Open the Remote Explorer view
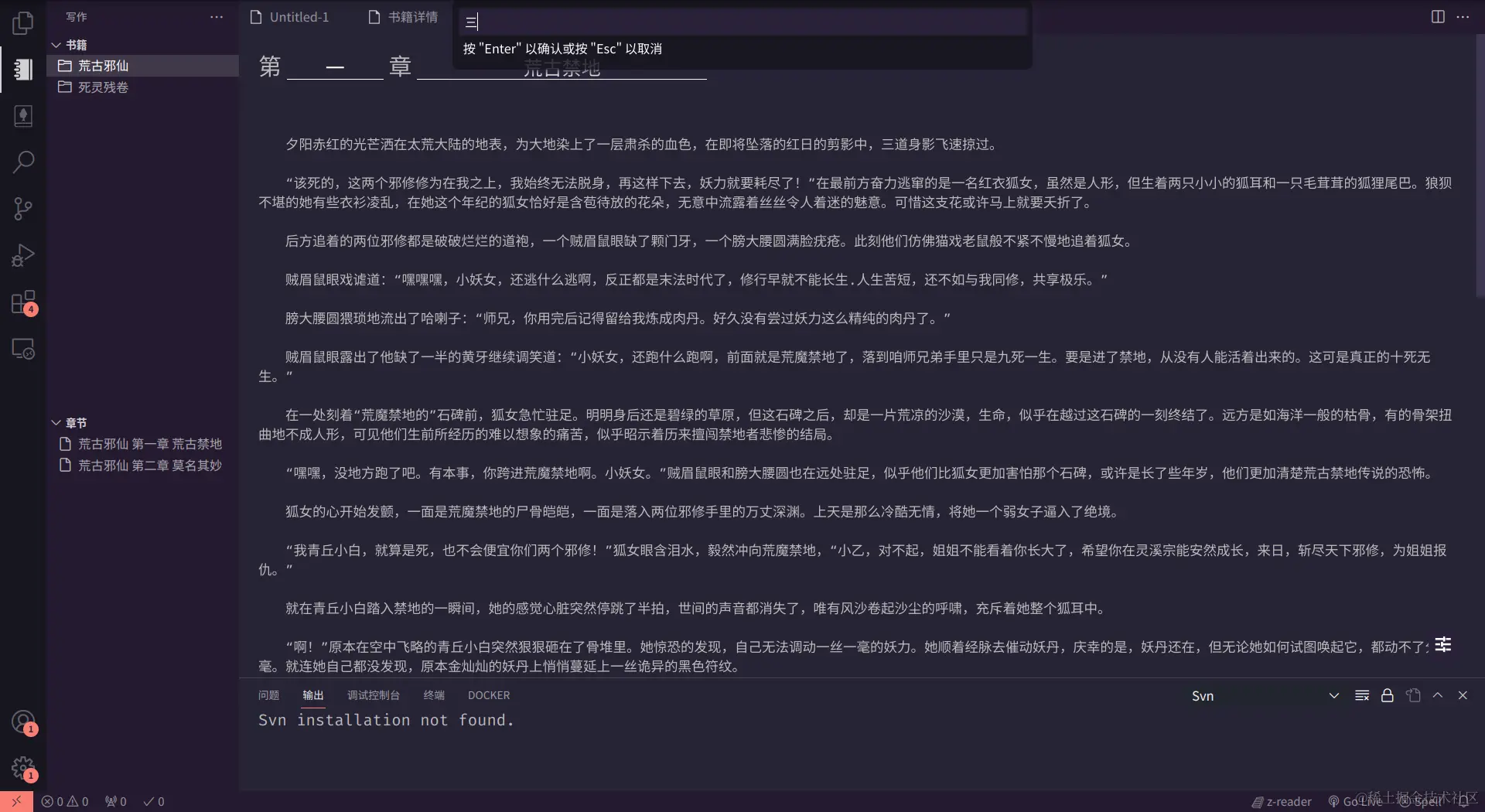Viewport: 1485px width, 812px height. [x=23, y=349]
